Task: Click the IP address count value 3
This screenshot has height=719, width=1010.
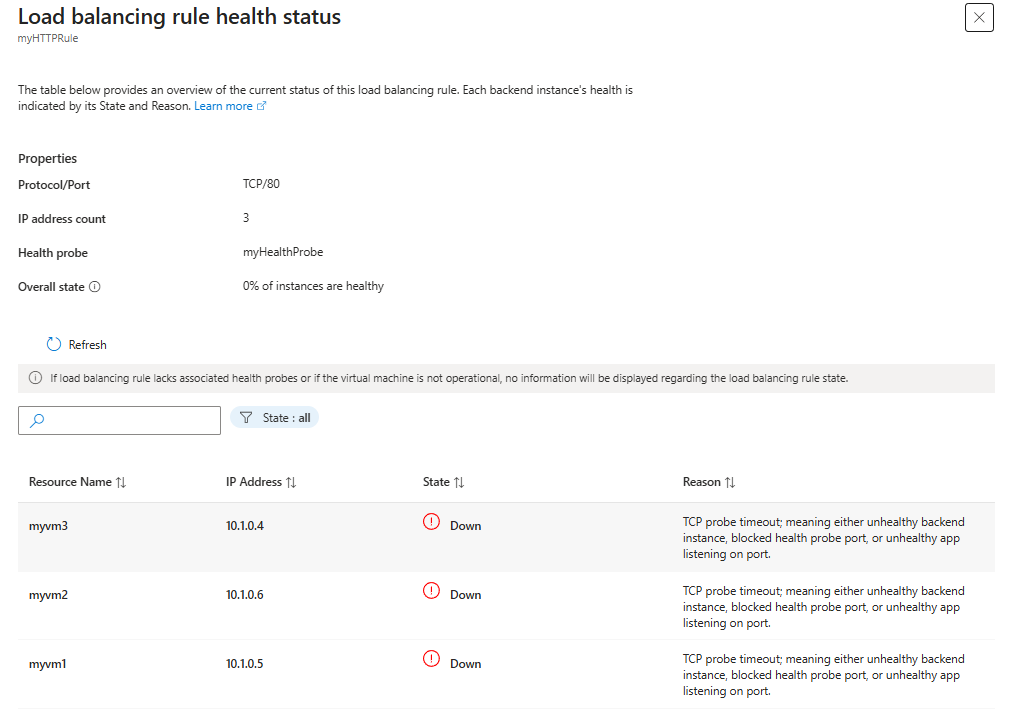Action: [x=246, y=218]
